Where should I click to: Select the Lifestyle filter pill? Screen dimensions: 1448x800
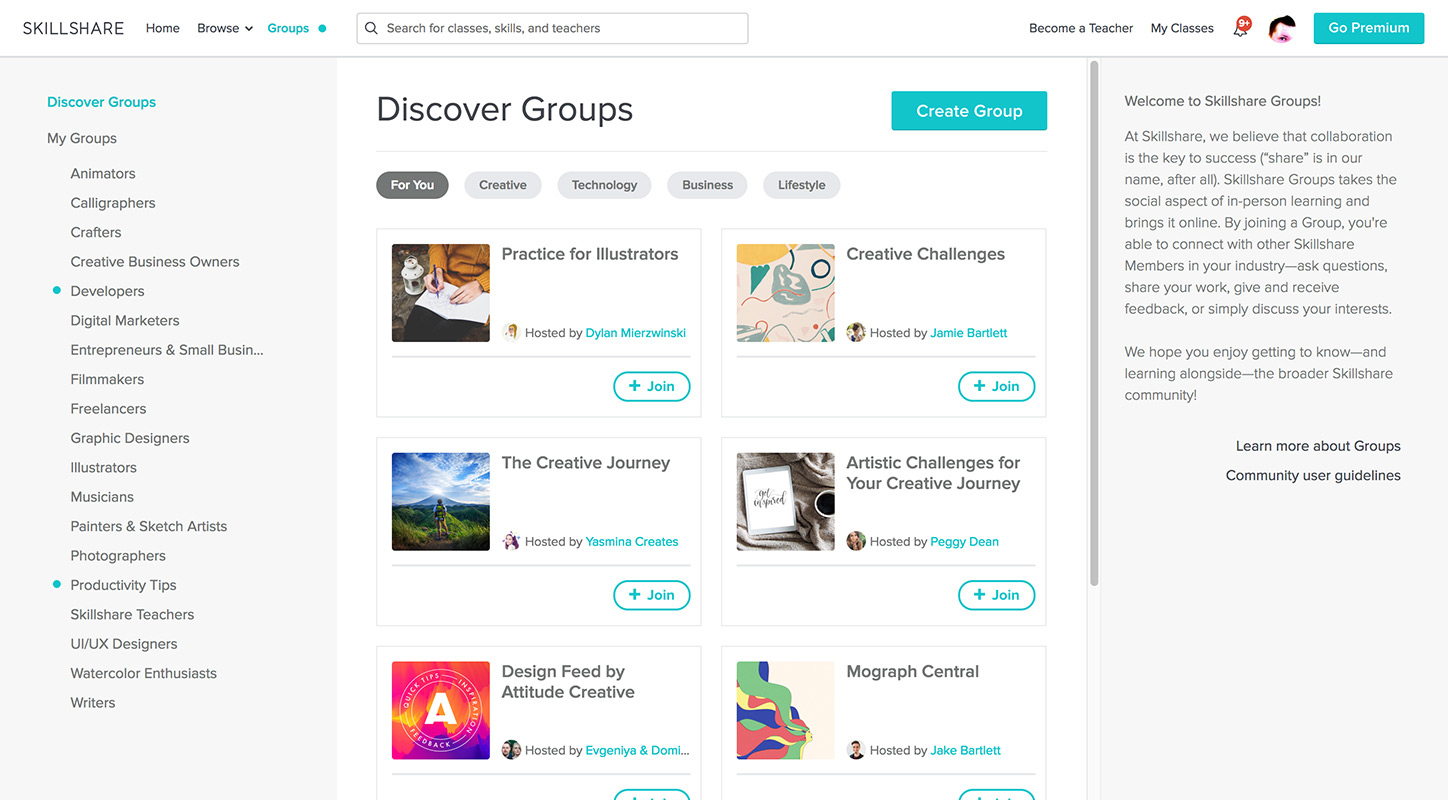[x=801, y=185]
